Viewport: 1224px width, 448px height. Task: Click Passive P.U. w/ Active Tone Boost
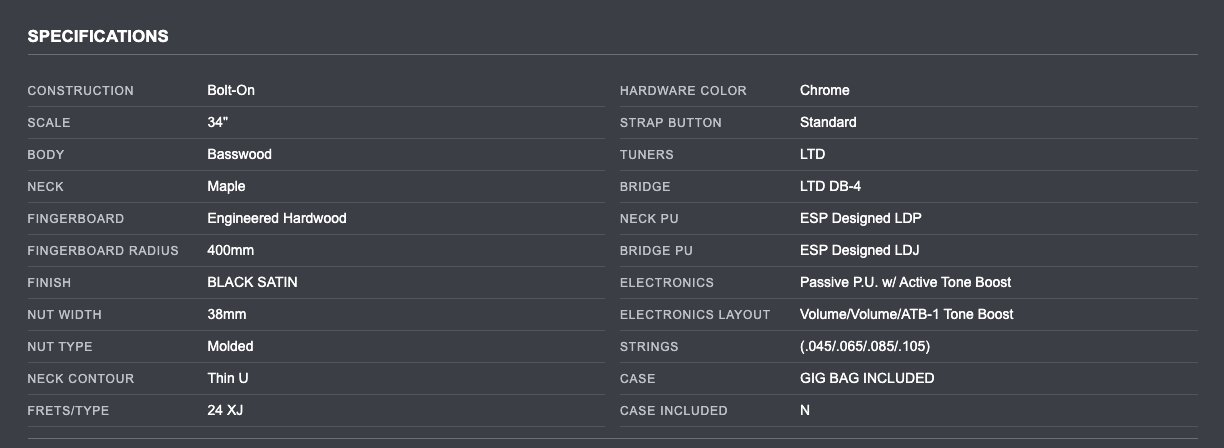pyautogui.click(x=905, y=282)
